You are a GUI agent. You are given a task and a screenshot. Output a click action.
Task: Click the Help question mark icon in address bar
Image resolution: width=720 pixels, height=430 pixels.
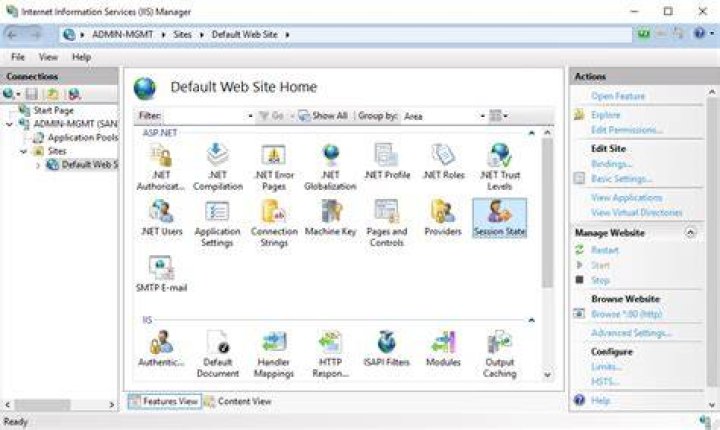tap(699, 34)
